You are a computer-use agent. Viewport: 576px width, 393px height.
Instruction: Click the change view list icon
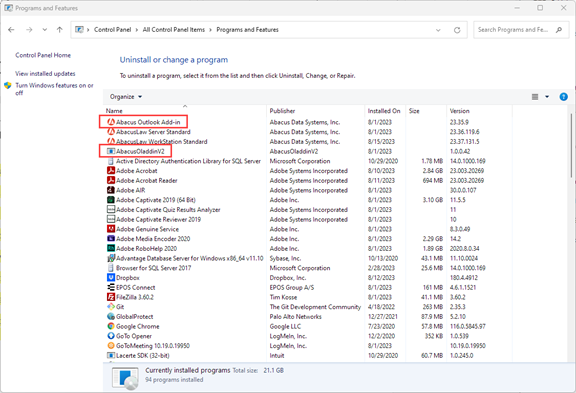coord(535,97)
